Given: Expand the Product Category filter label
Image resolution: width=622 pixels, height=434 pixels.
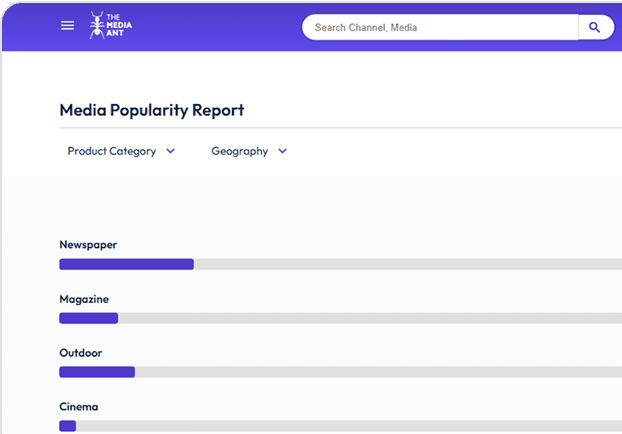Looking at the screenshot, I should [x=111, y=151].
